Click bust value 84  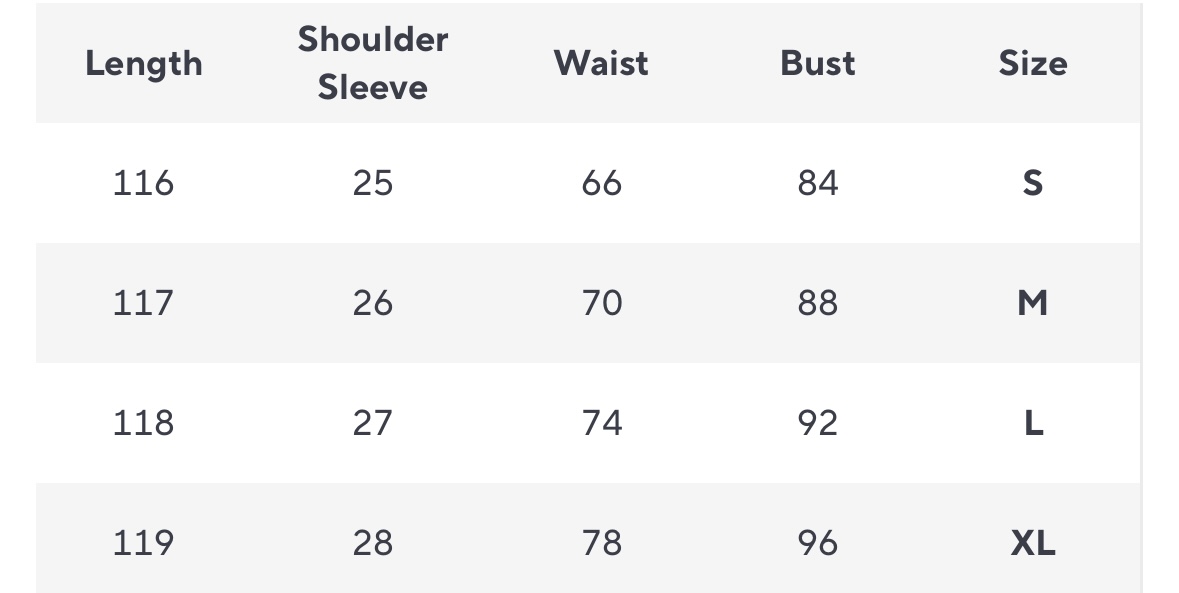tap(817, 183)
